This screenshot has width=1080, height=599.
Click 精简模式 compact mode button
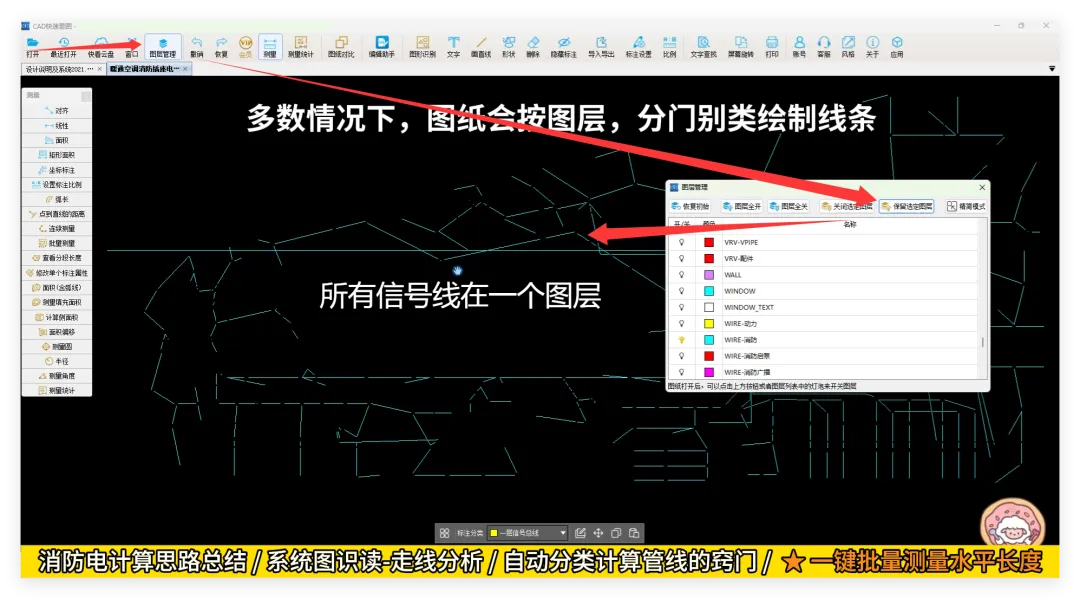tap(966, 206)
